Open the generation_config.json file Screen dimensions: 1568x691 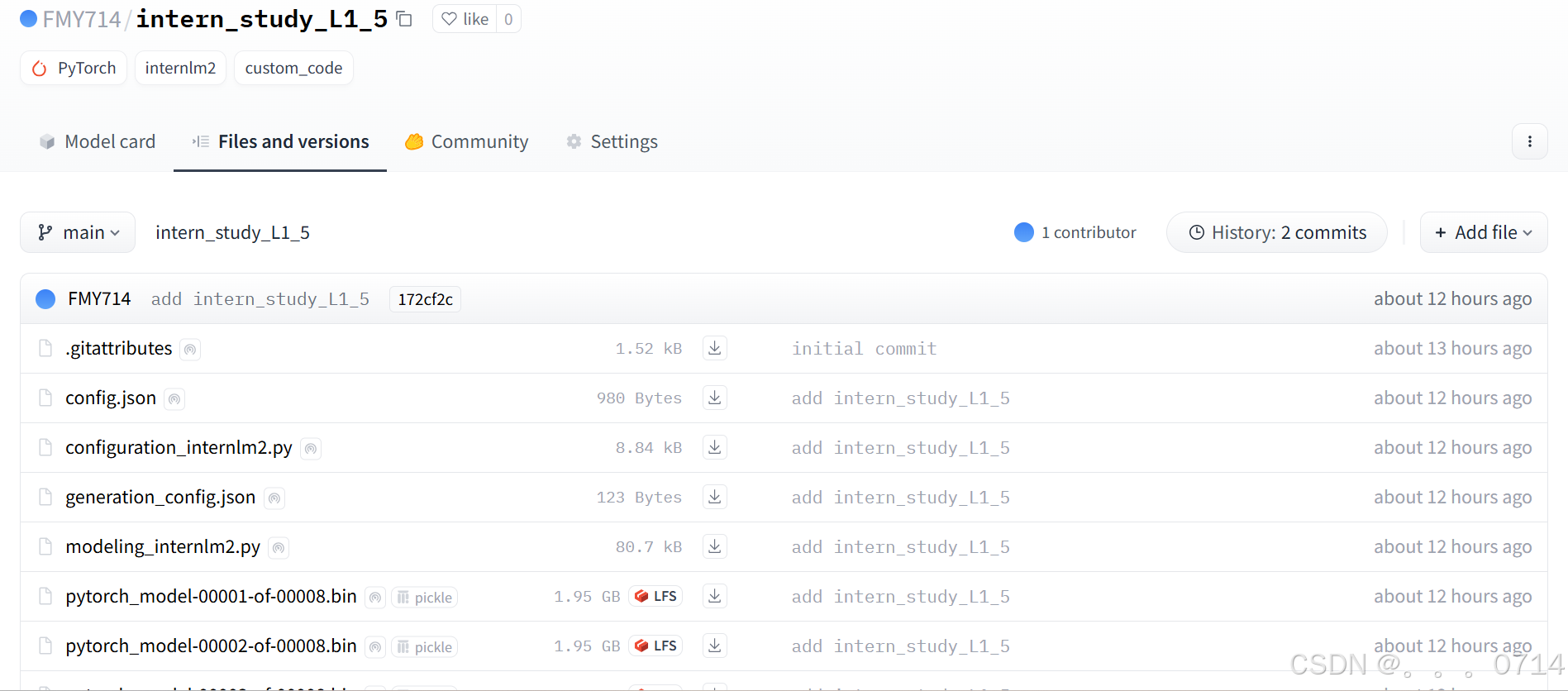[x=160, y=498]
